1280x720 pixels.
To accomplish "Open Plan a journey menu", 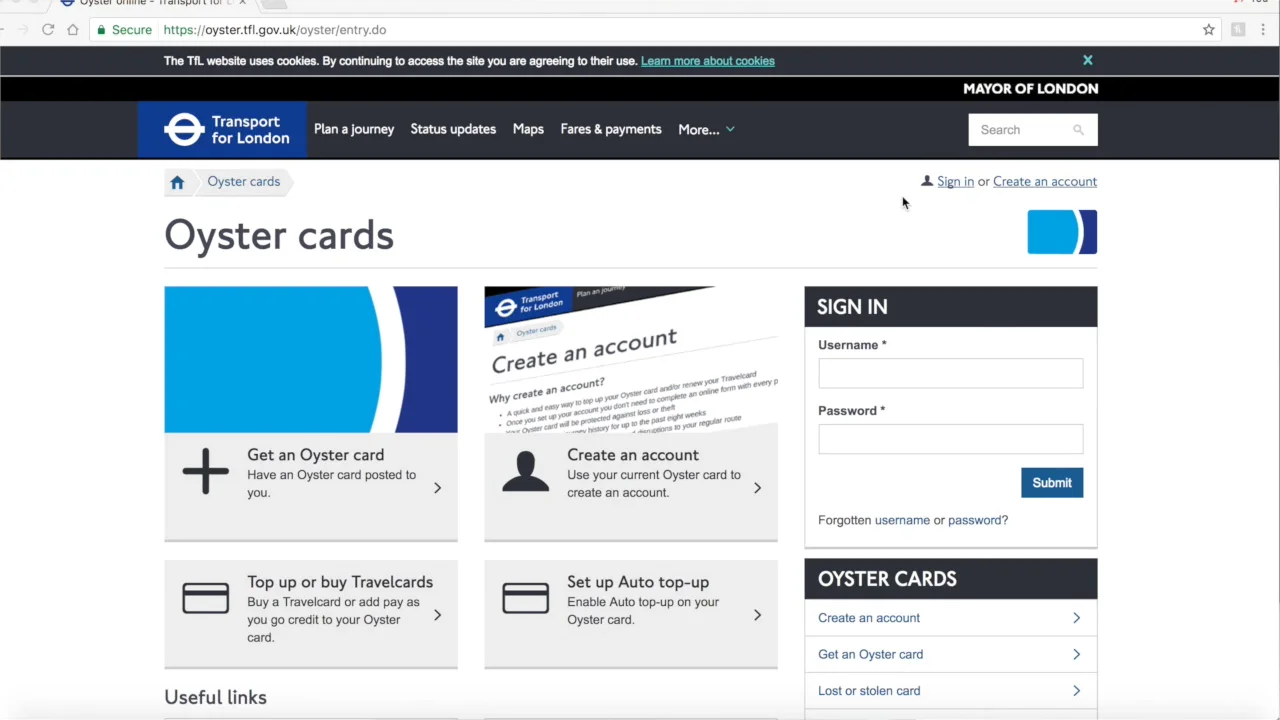I will point(354,129).
